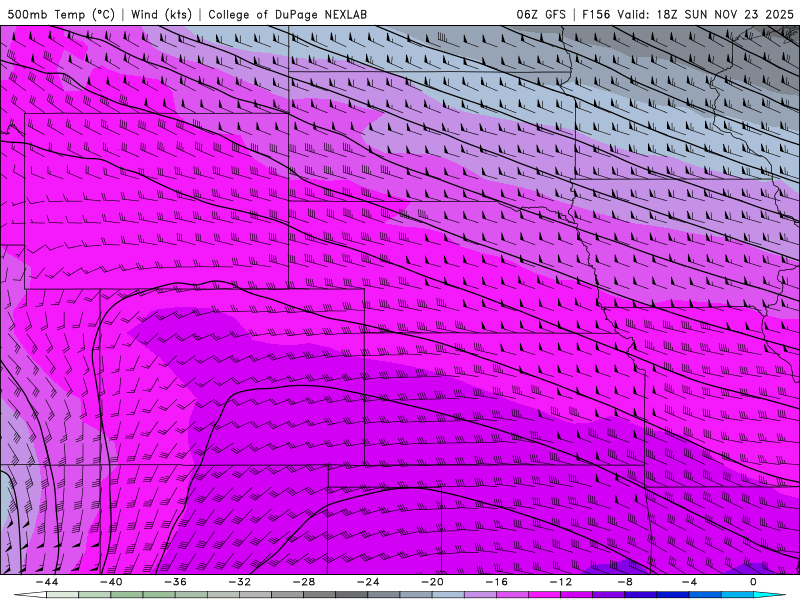Image resolution: width=800 pixels, height=600 pixels.
Task: Select the -4 legend label
Action: click(x=689, y=582)
